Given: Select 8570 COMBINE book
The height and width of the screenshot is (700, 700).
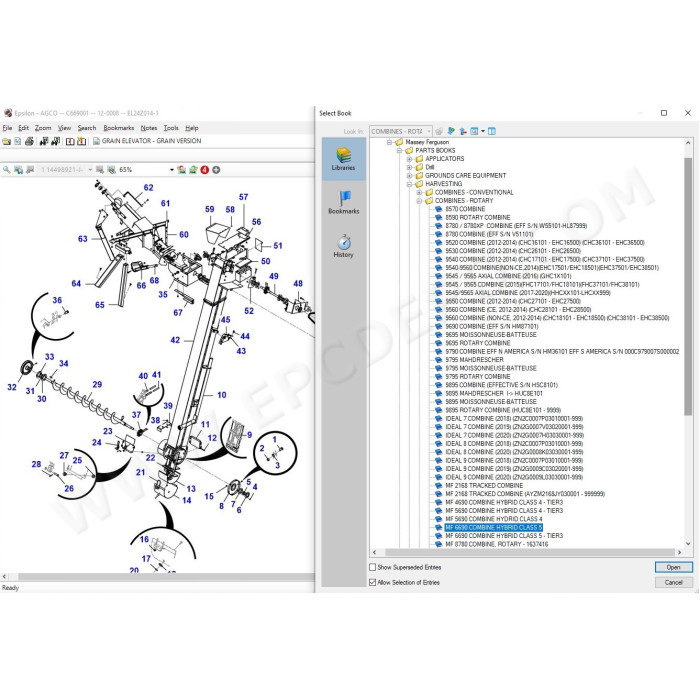Looking at the screenshot, I should click(x=465, y=209).
